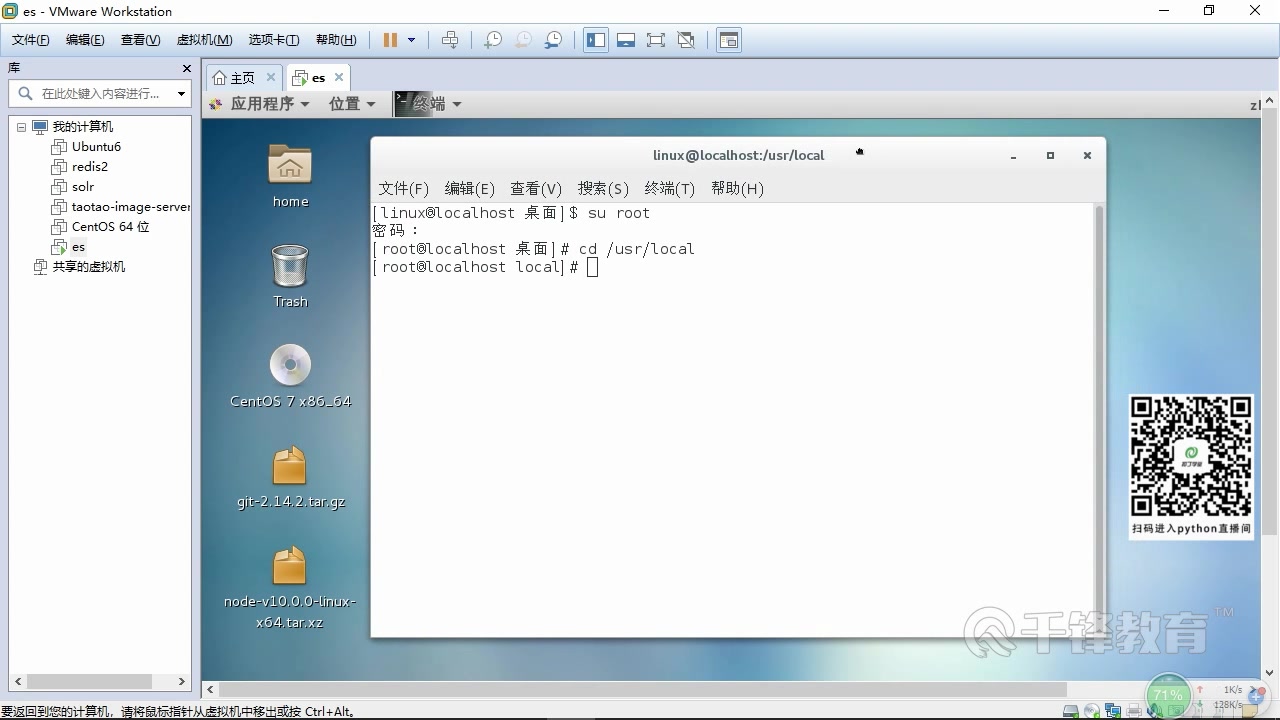Click the terminal command line cursor area

coord(592,267)
